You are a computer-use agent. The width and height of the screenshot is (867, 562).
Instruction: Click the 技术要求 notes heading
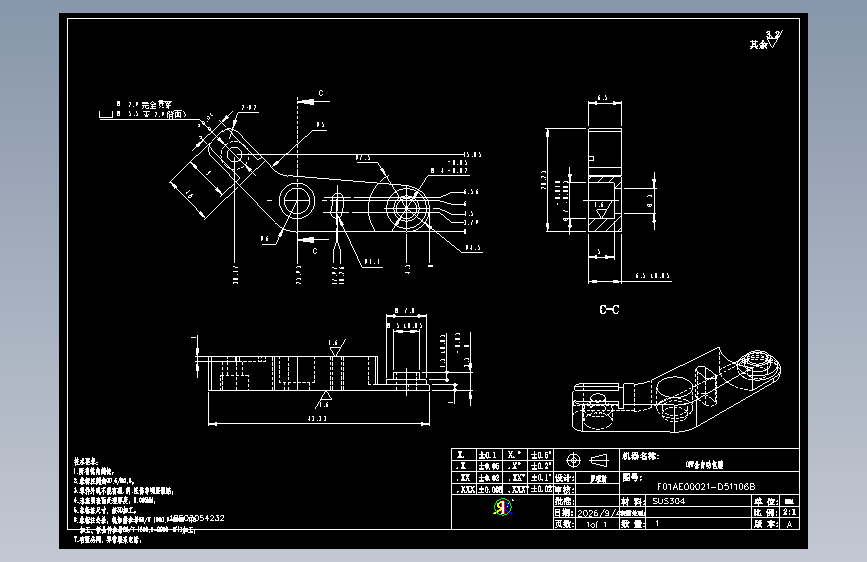(85, 461)
